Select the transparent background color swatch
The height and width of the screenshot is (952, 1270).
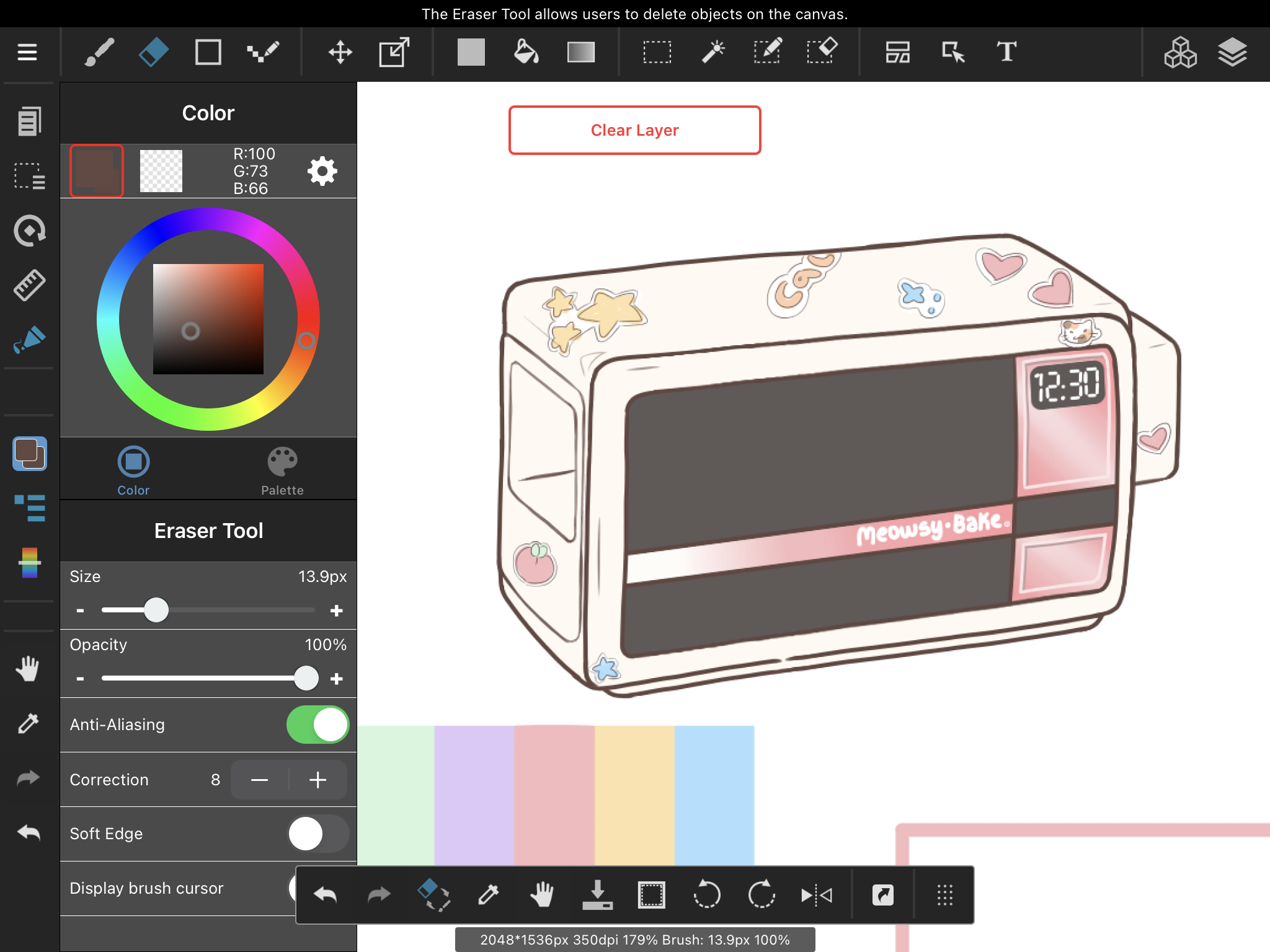[161, 171]
